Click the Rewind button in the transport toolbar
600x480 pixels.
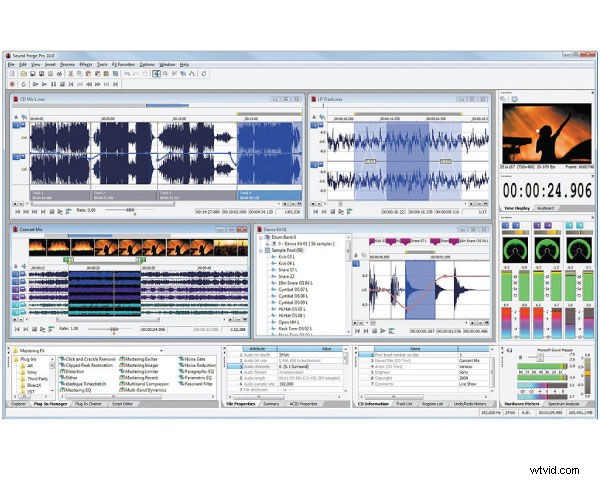89,84
